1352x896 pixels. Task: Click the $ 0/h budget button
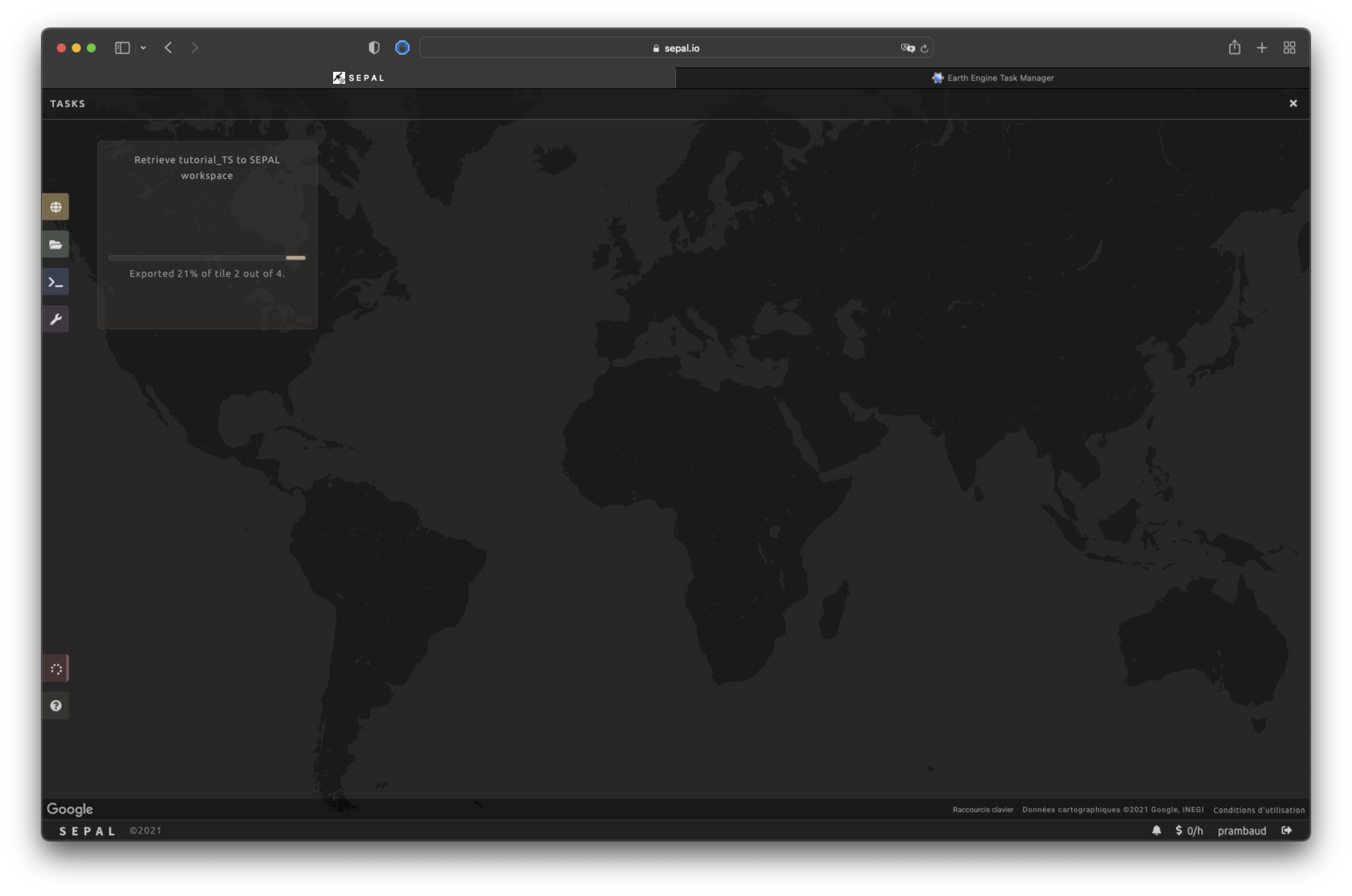pyautogui.click(x=1189, y=831)
